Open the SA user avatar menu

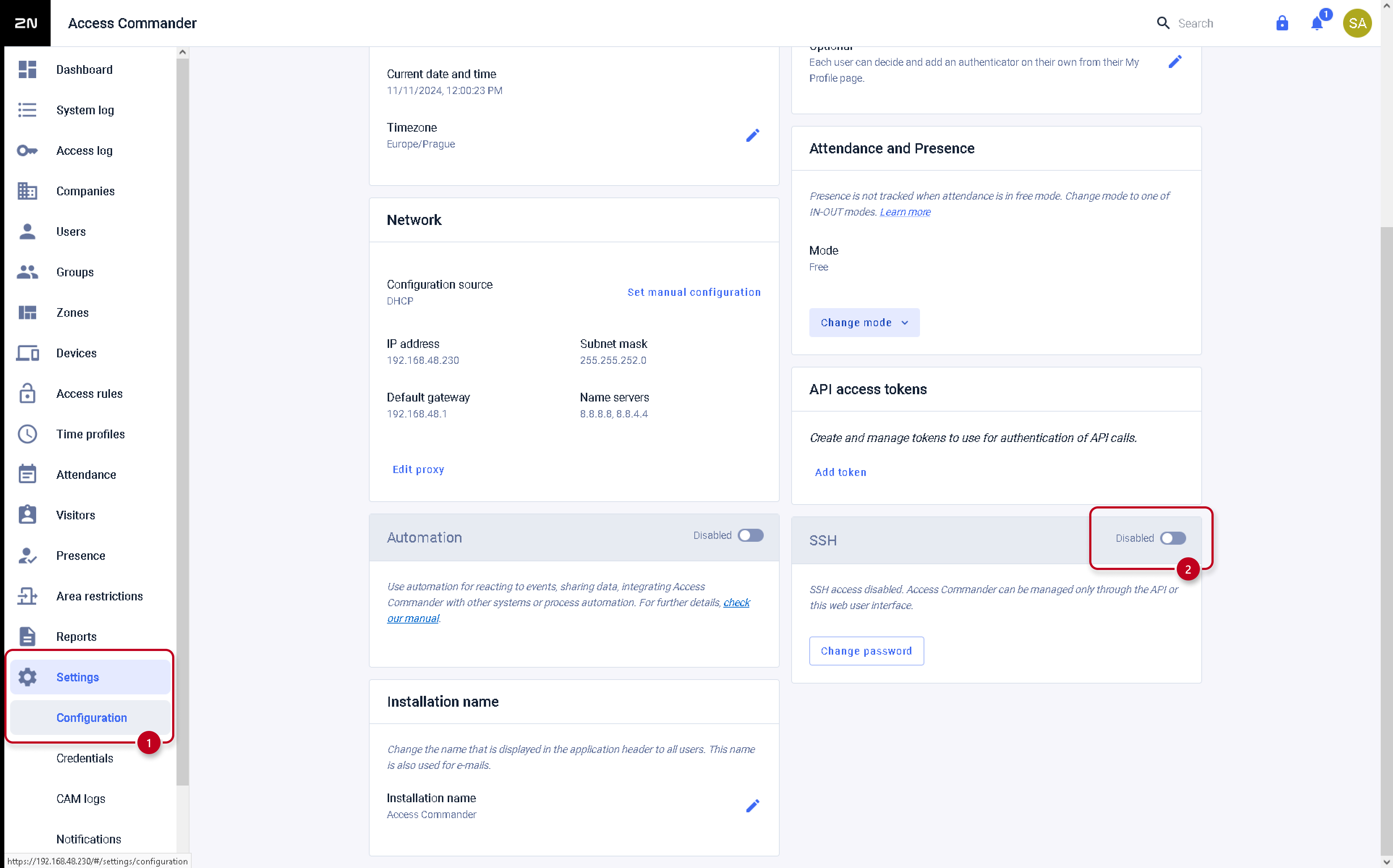point(1357,23)
